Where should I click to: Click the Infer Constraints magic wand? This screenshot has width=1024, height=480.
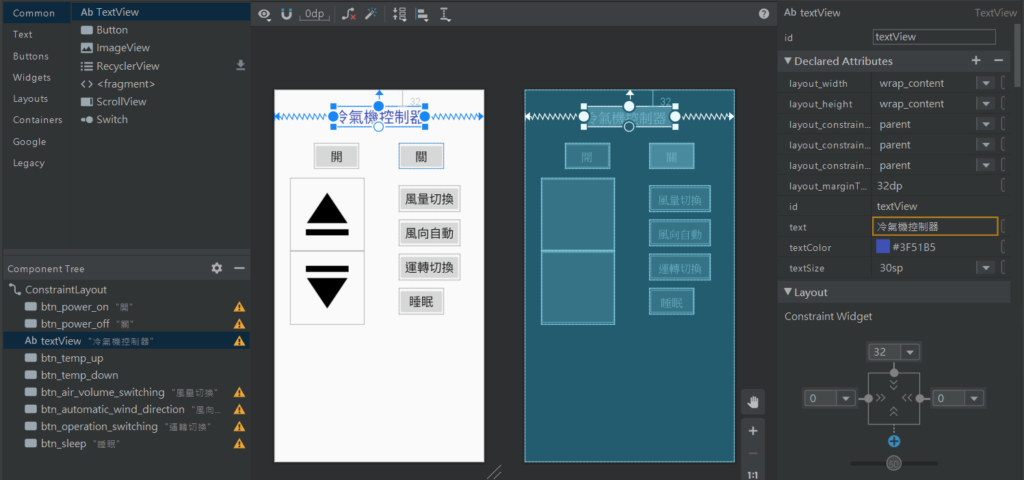point(370,14)
